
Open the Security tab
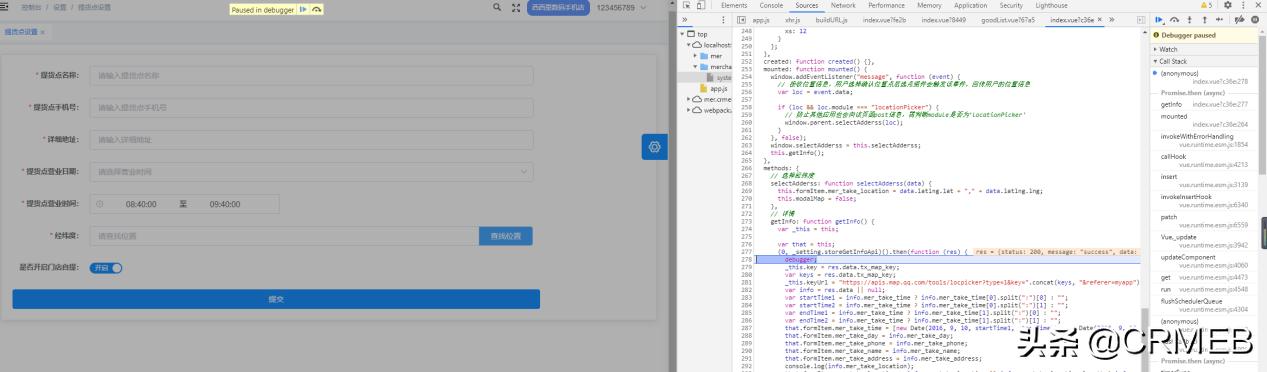[x=1011, y=6]
